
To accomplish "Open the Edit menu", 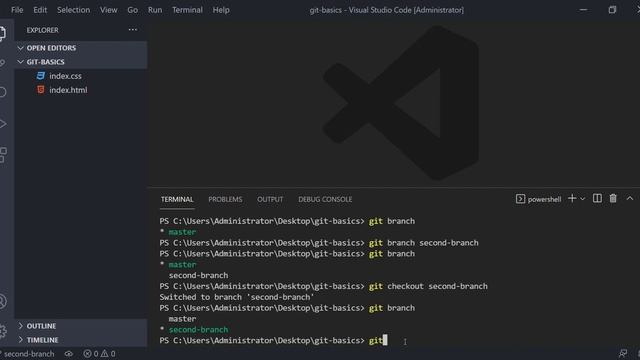I will pos(40,10).
